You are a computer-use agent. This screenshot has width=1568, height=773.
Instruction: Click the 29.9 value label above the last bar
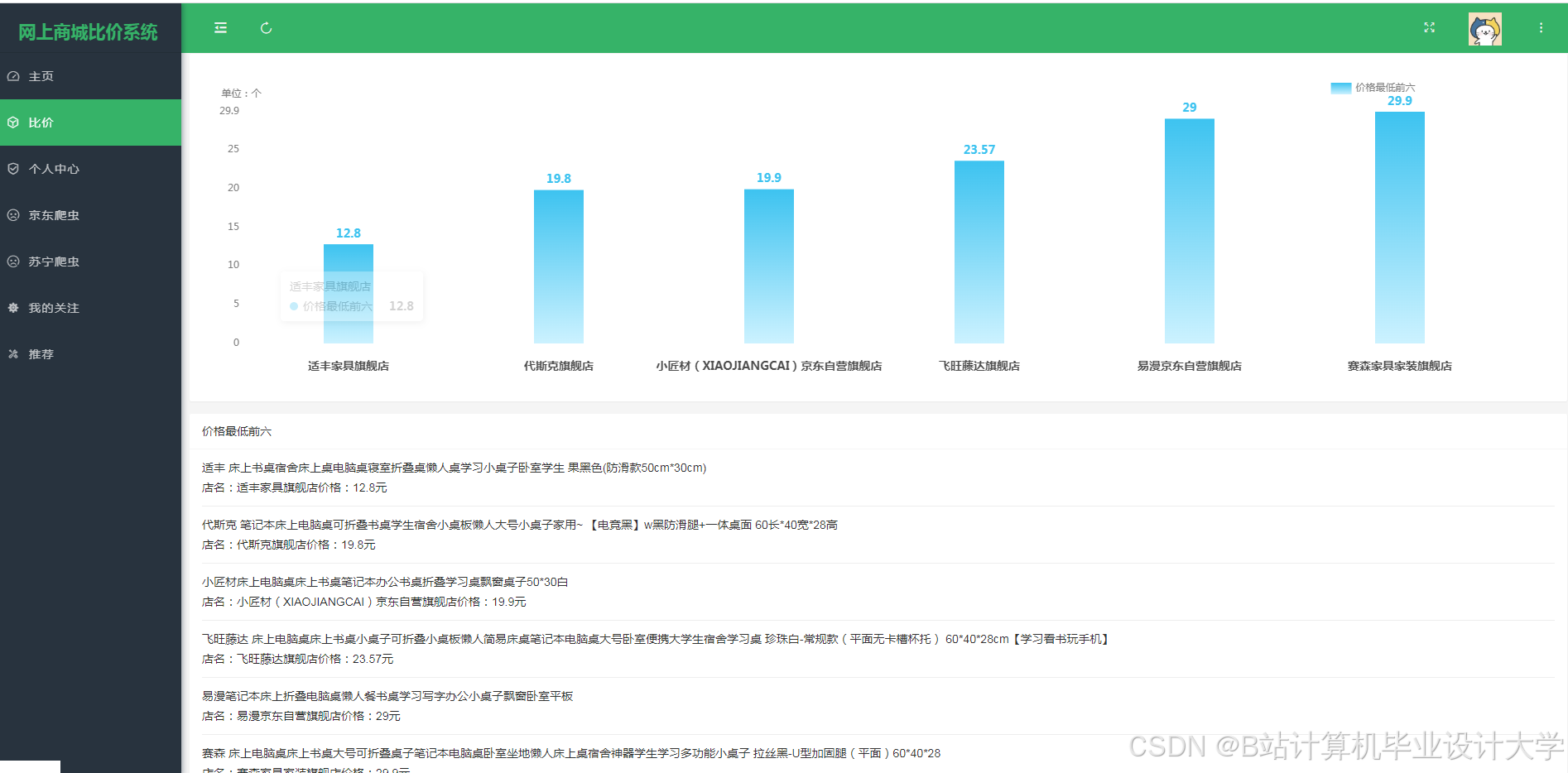[x=1399, y=101]
